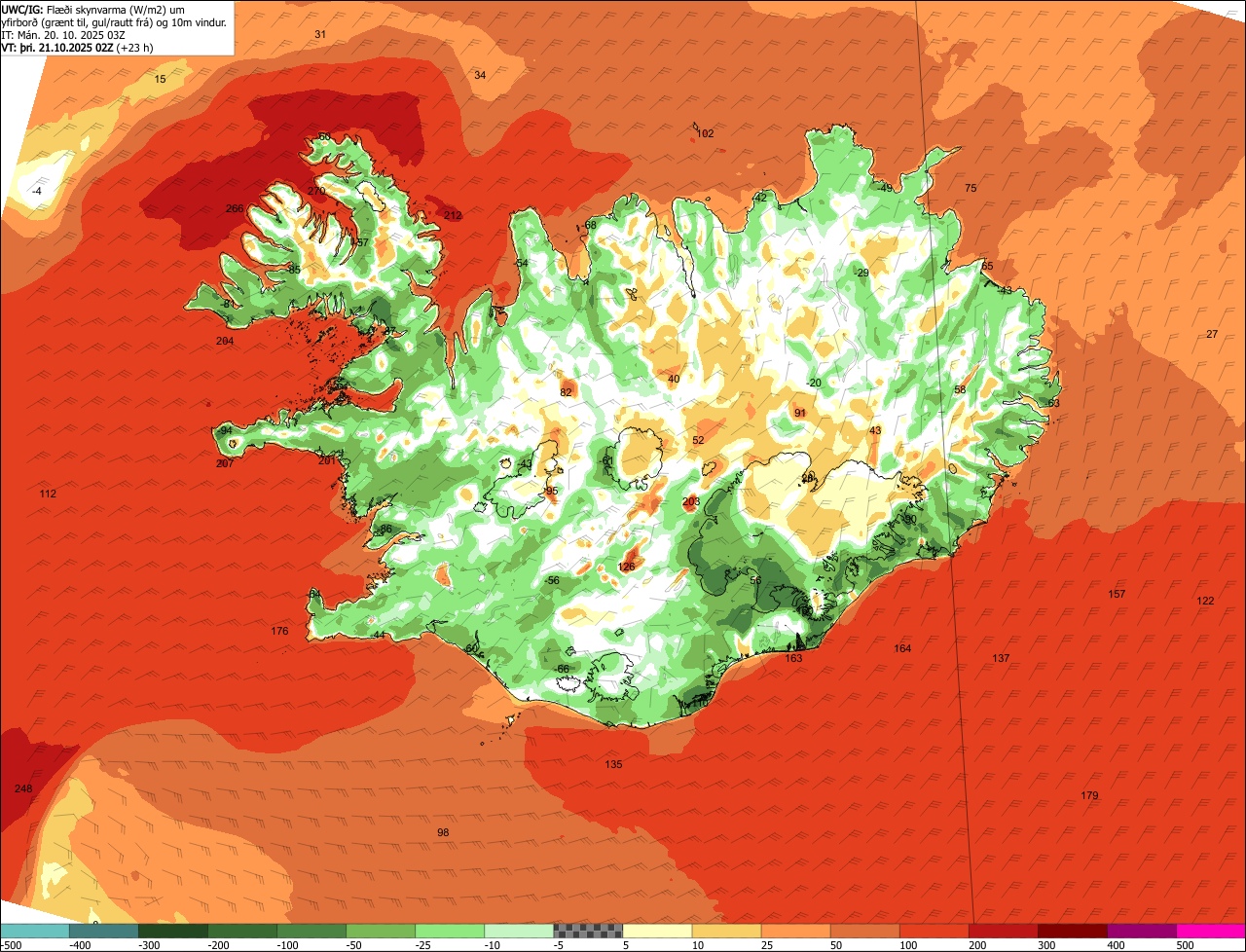Click the map value 40
This screenshot has height=952, width=1246.
pos(674,379)
